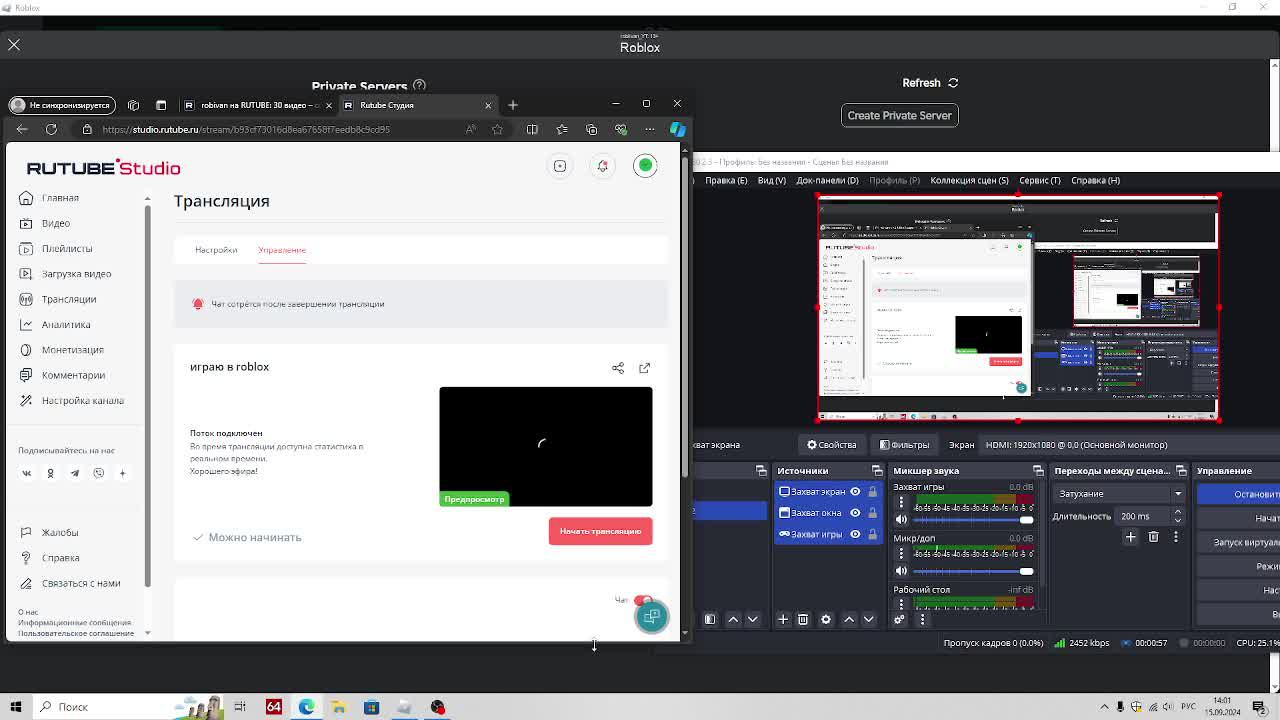Mute Захват игры audio in mixer
Screen dimensions: 1280x720
(x=901, y=520)
